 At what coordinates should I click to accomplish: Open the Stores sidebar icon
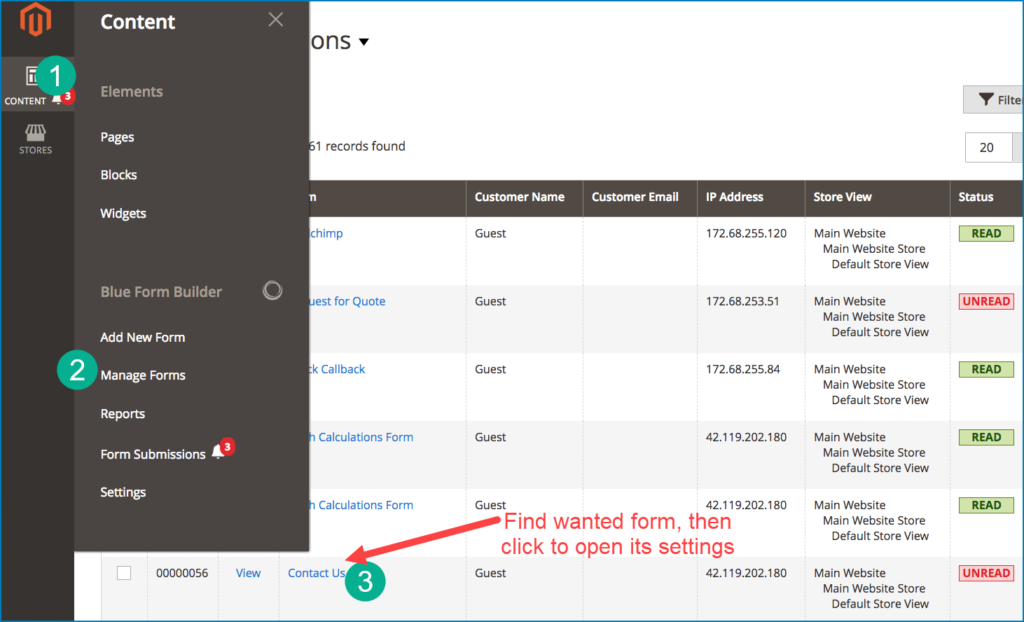pos(35,132)
